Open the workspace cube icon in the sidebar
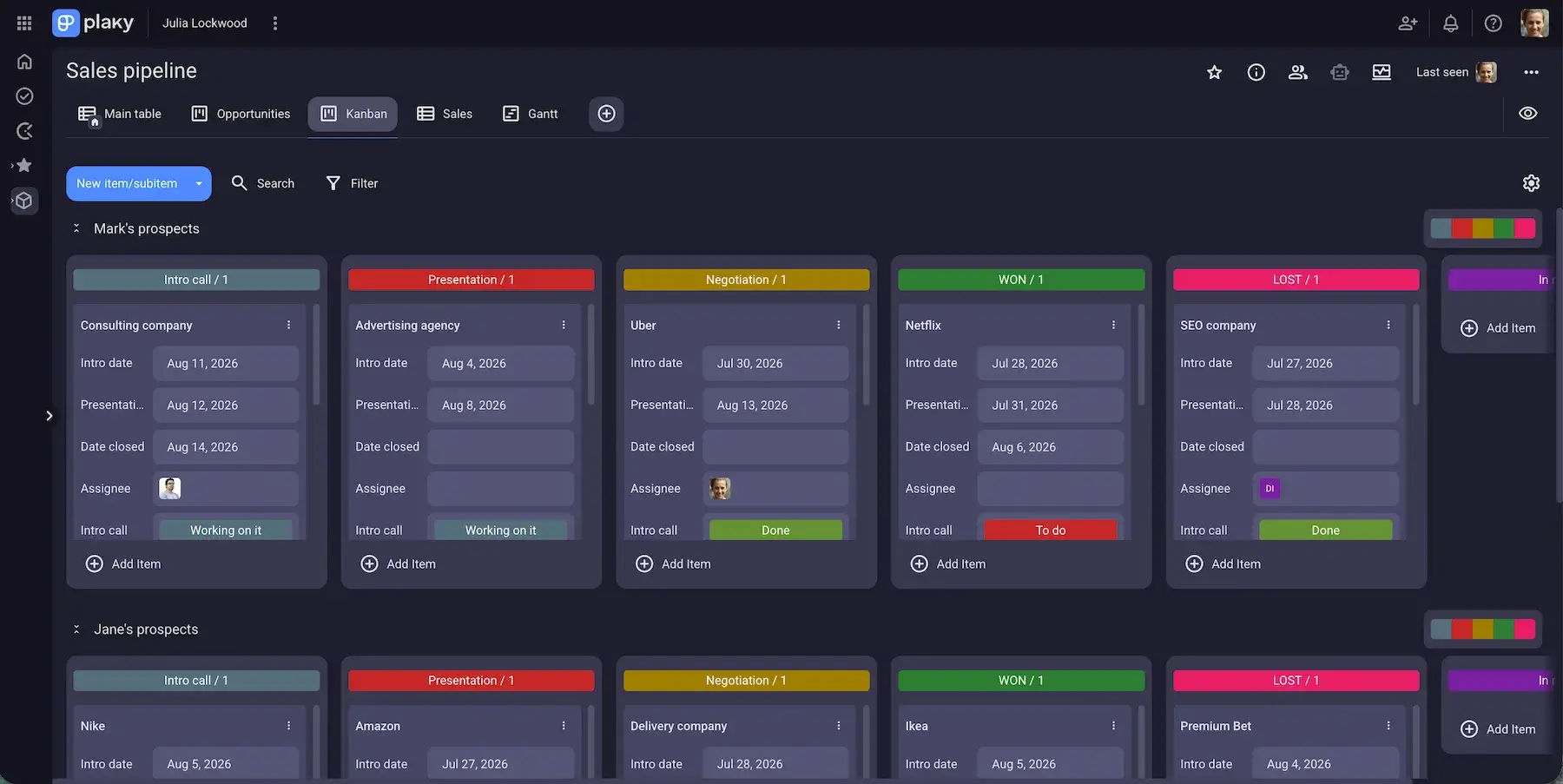1563x784 pixels. tap(24, 201)
